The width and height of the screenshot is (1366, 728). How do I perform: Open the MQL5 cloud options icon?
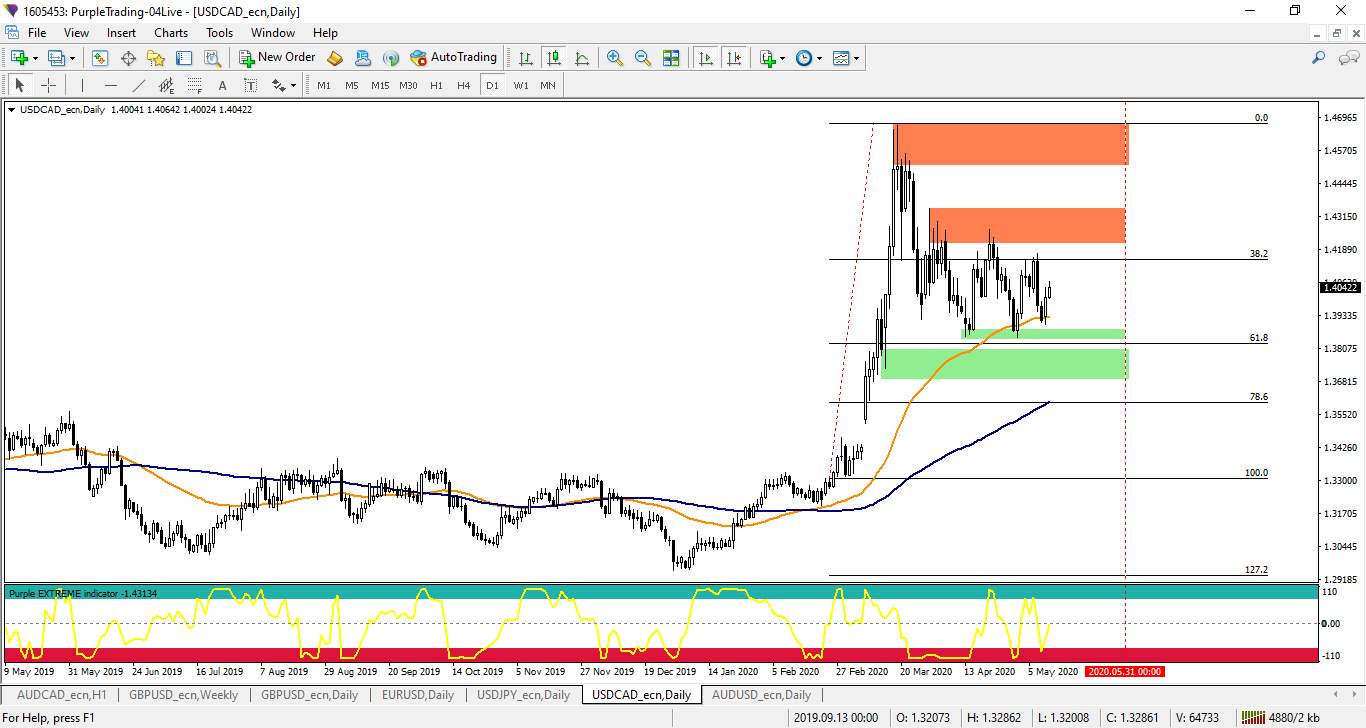point(363,58)
